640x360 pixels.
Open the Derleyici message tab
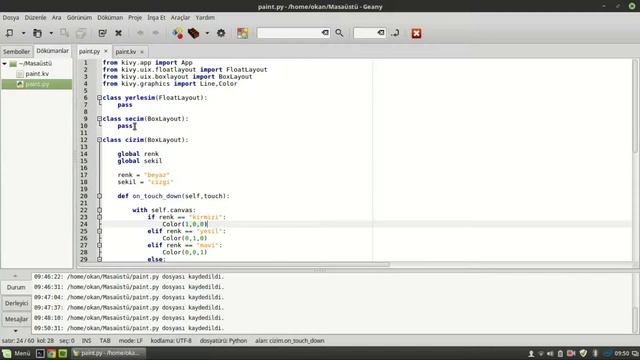tap(16, 303)
